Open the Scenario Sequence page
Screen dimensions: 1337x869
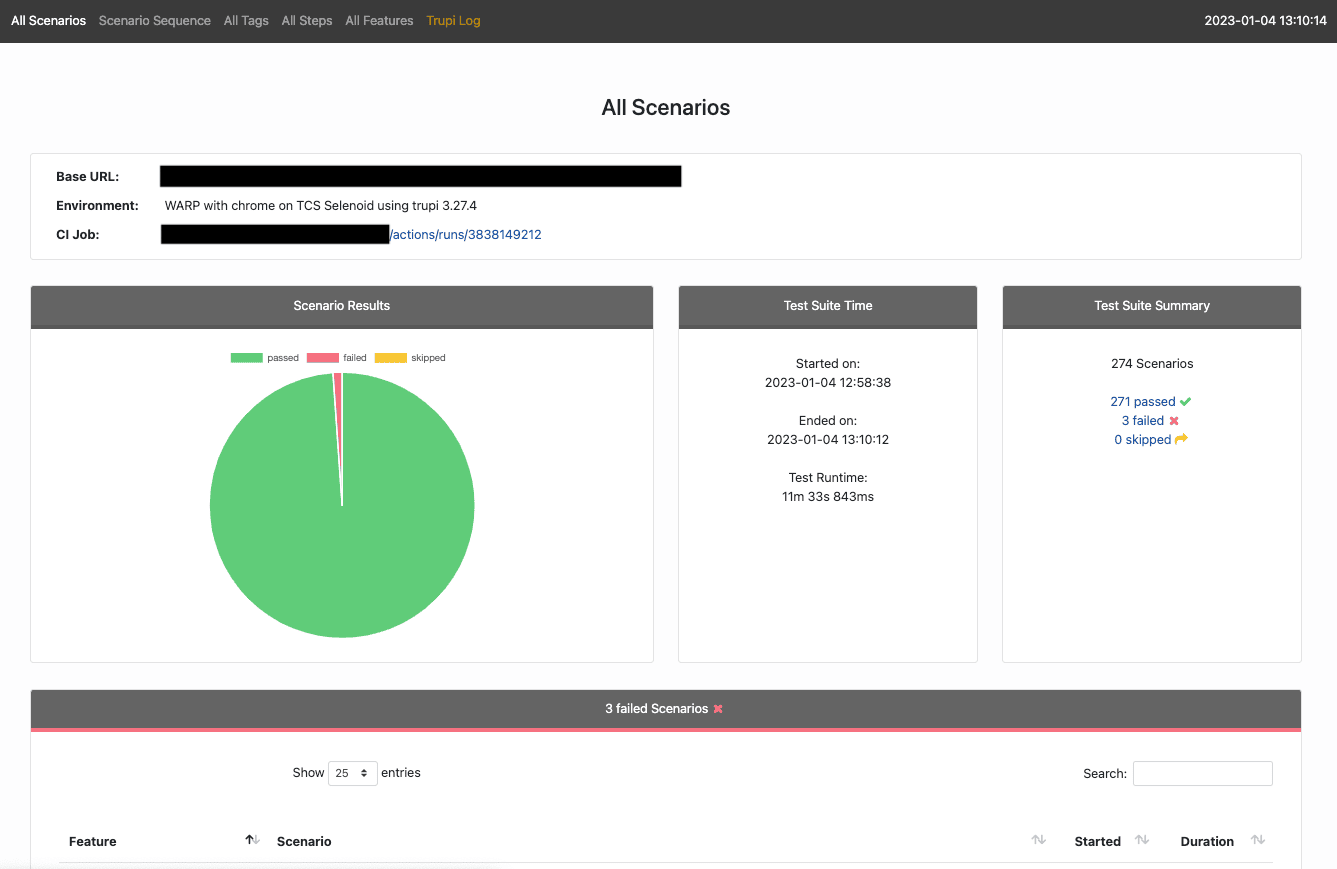click(x=154, y=20)
